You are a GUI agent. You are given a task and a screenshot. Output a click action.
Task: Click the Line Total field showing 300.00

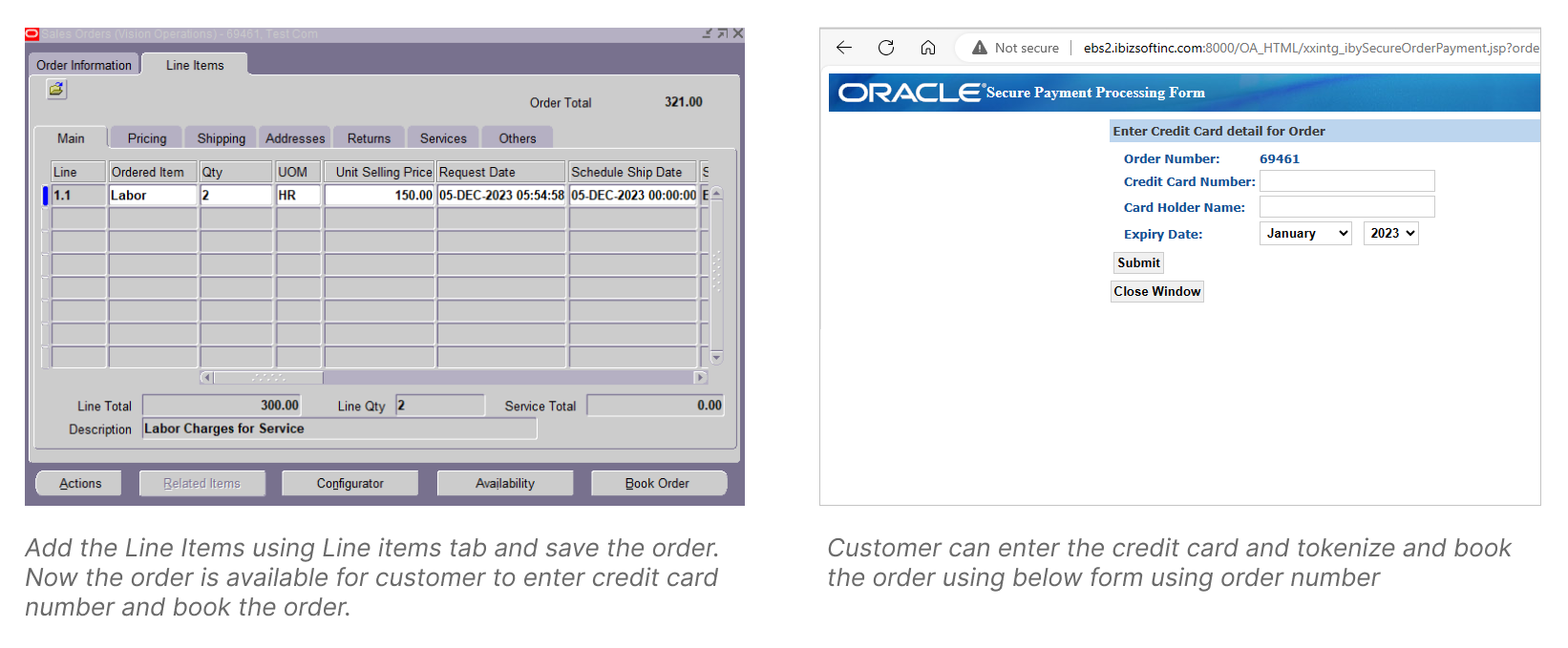click(222, 406)
